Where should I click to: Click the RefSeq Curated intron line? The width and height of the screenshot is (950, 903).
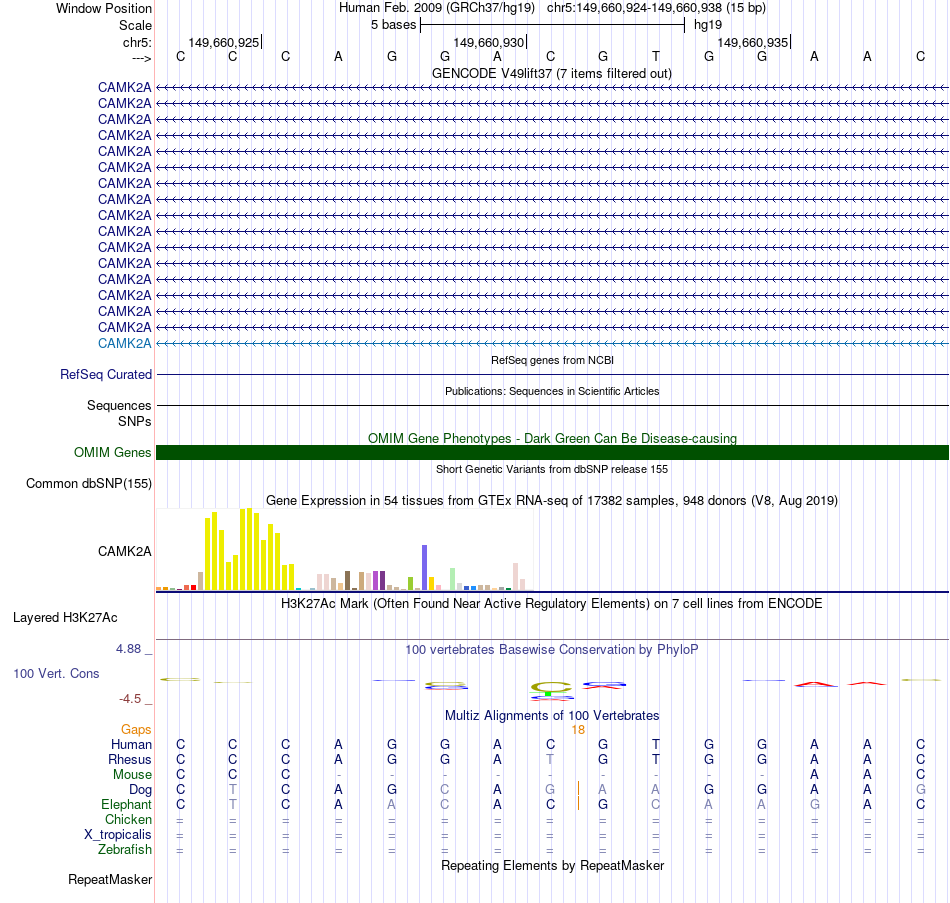[553, 375]
